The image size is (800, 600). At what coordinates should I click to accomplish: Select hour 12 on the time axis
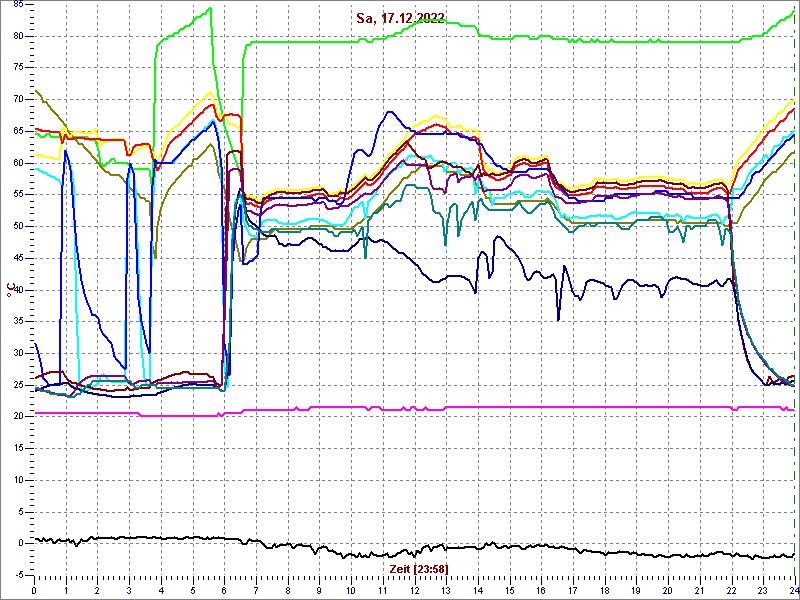[x=414, y=591]
